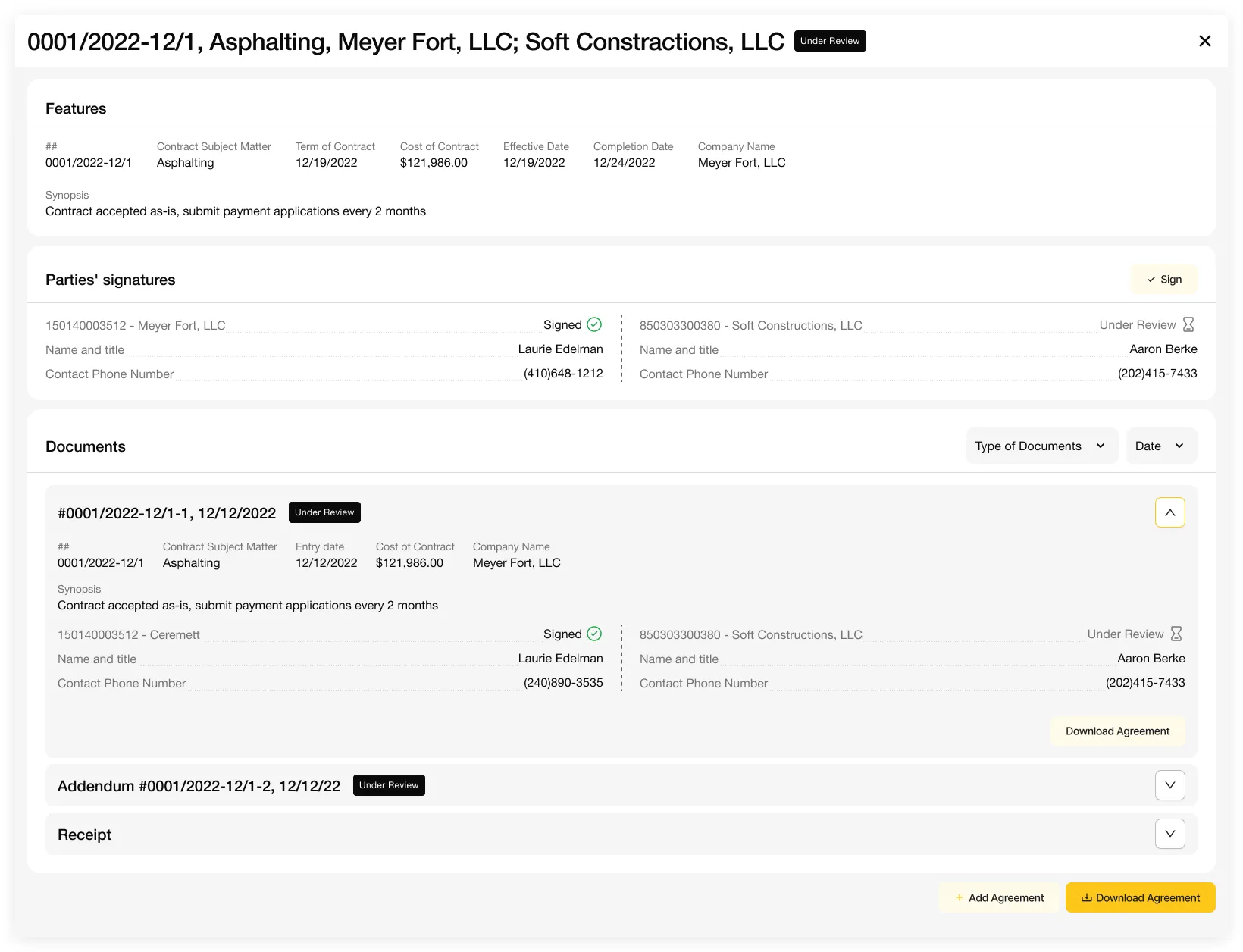Click the Under Review badge on the Addendum
Screen dimensions: 1243x952
click(x=389, y=785)
